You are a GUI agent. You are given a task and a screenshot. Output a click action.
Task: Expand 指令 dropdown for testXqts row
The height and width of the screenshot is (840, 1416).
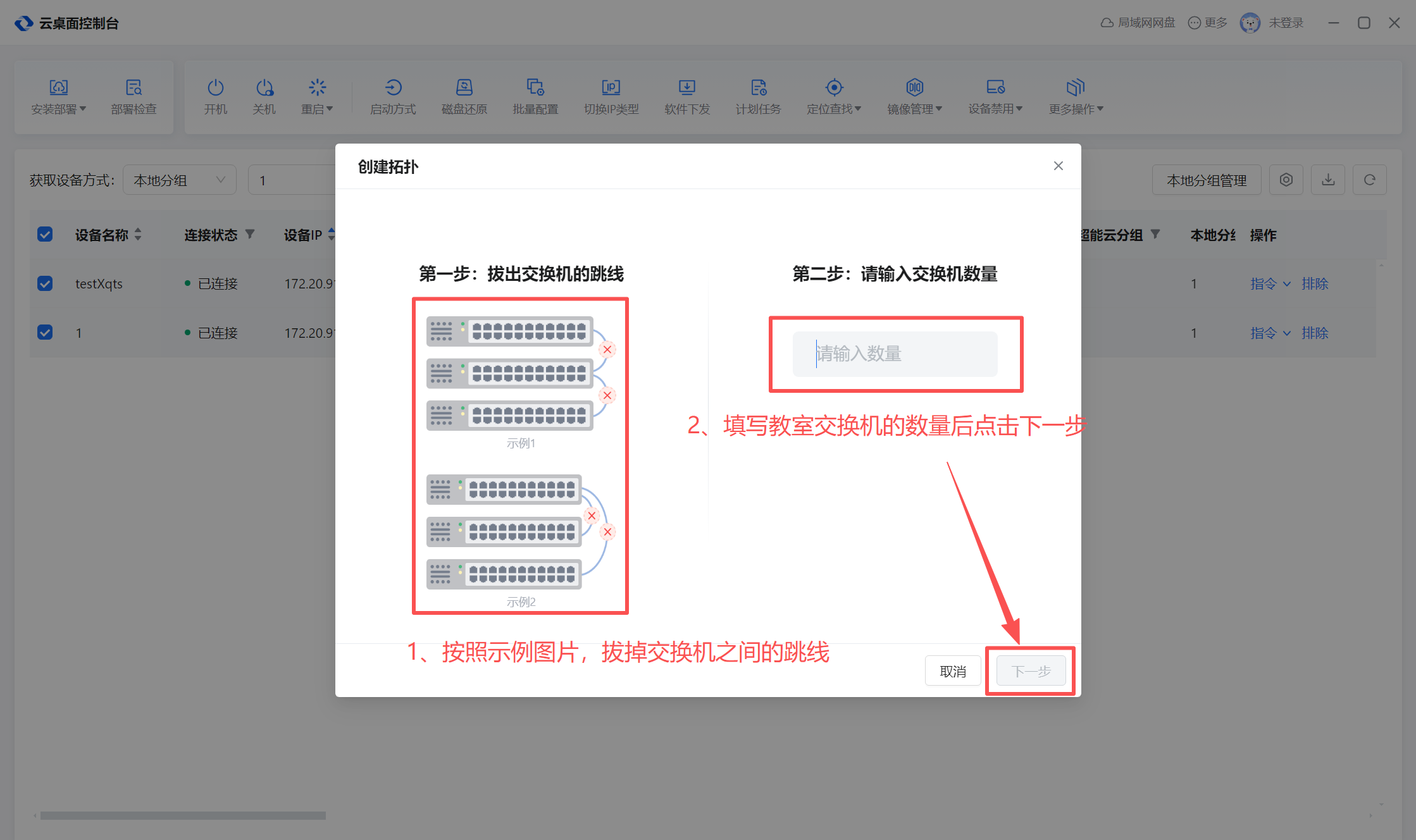pyautogui.click(x=1270, y=284)
